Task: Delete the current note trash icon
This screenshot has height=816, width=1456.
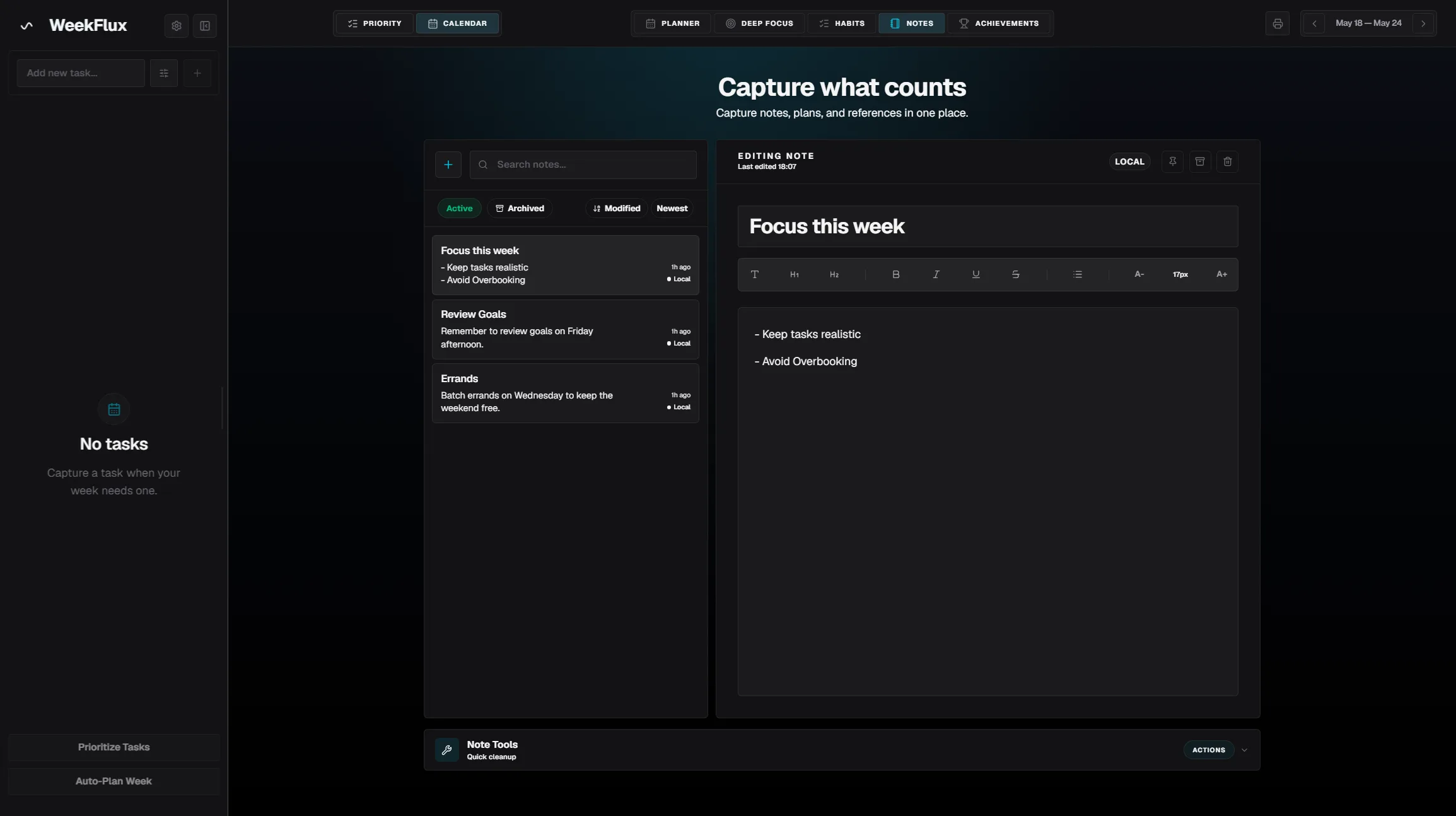Action: pyautogui.click(x=1228, y=161)
